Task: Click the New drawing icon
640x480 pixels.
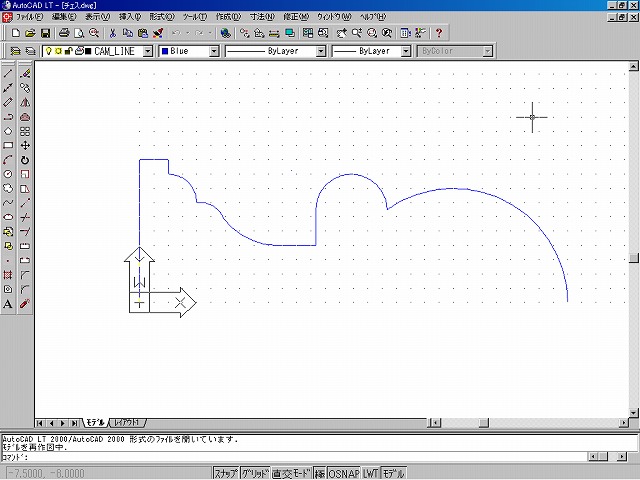Action: 16,33
